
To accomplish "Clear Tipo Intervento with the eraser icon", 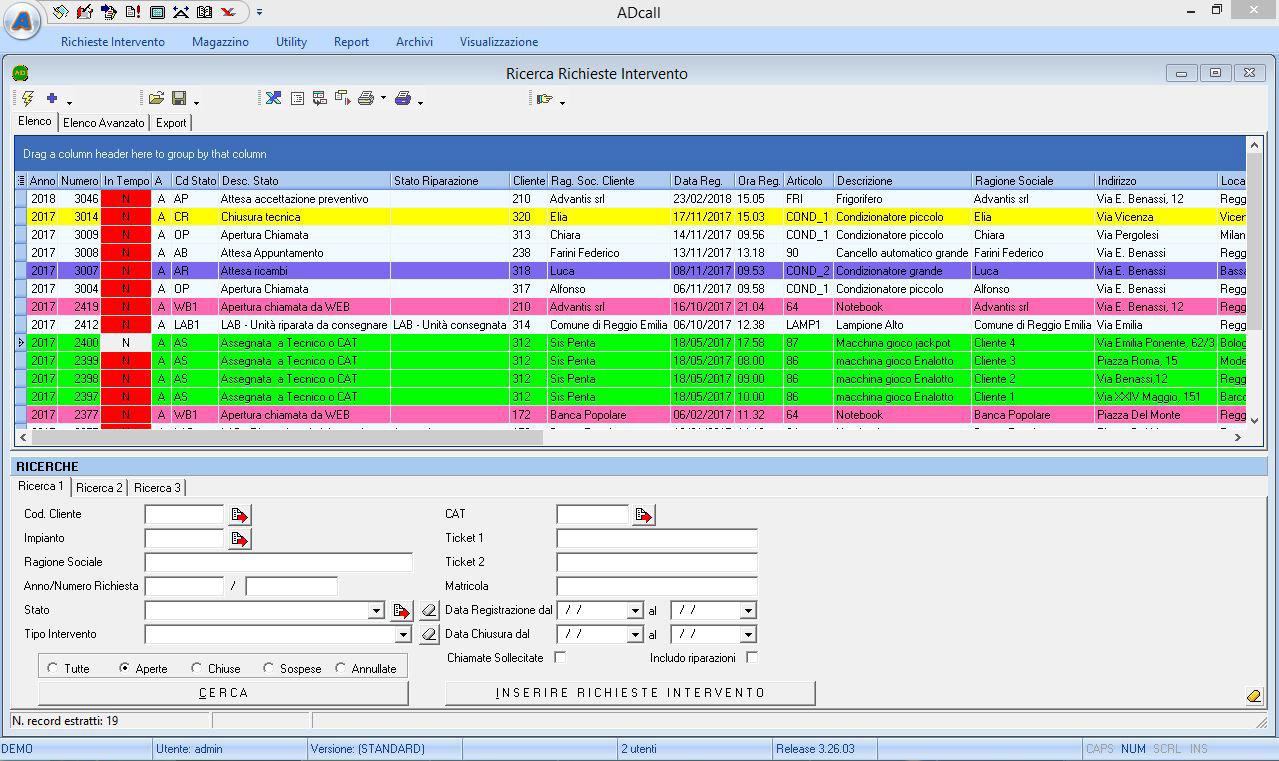I will tap(429, 634).
